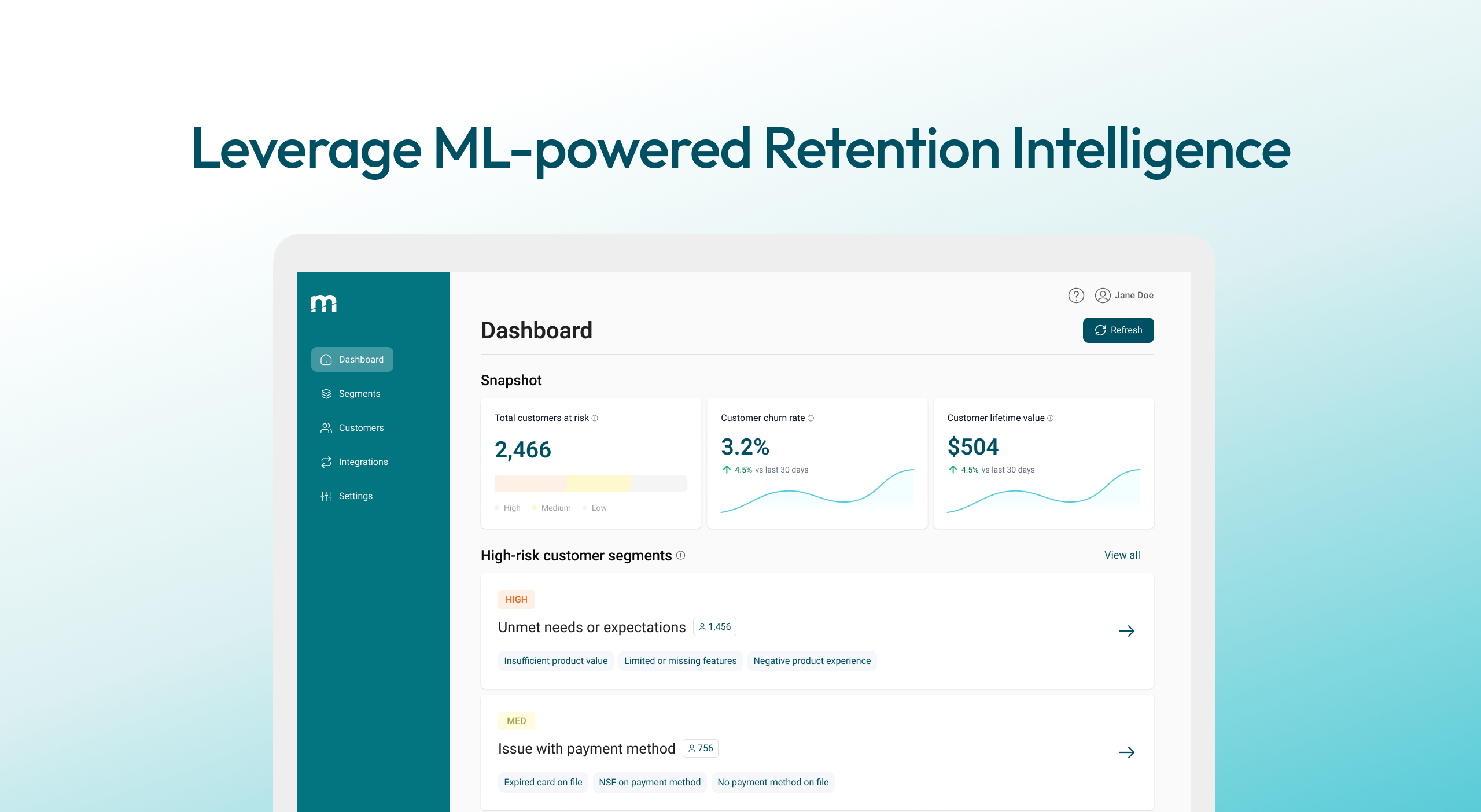Open Customers page from sidebar

tap(361, 428)
